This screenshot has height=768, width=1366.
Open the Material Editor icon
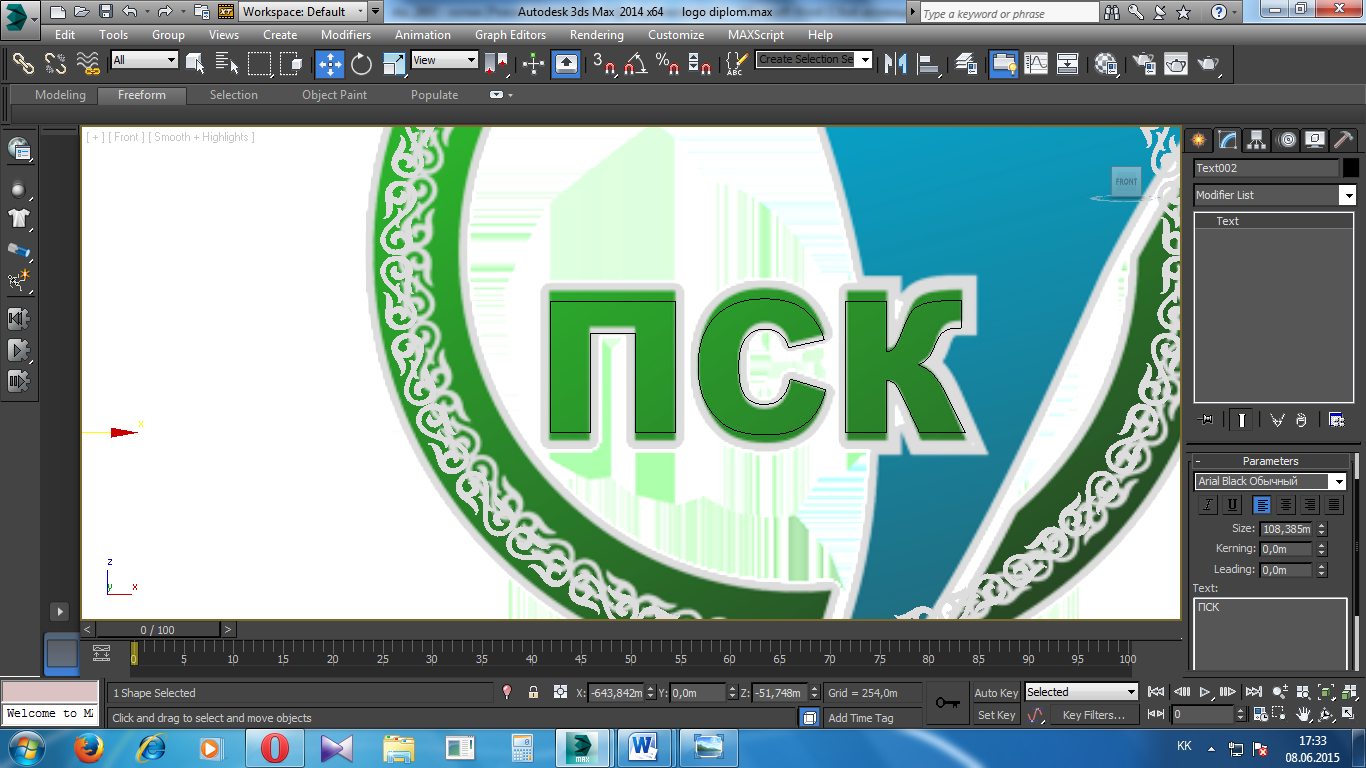[1106, 64]
